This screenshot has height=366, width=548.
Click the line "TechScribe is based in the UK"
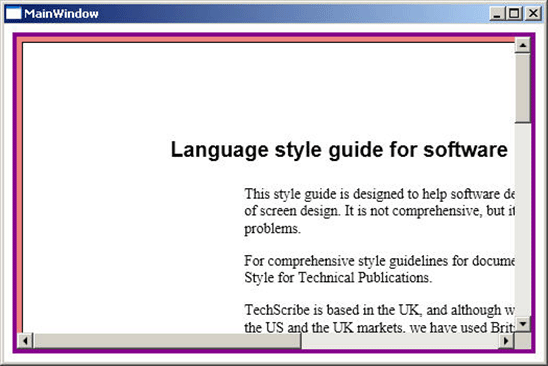point(380,310)
